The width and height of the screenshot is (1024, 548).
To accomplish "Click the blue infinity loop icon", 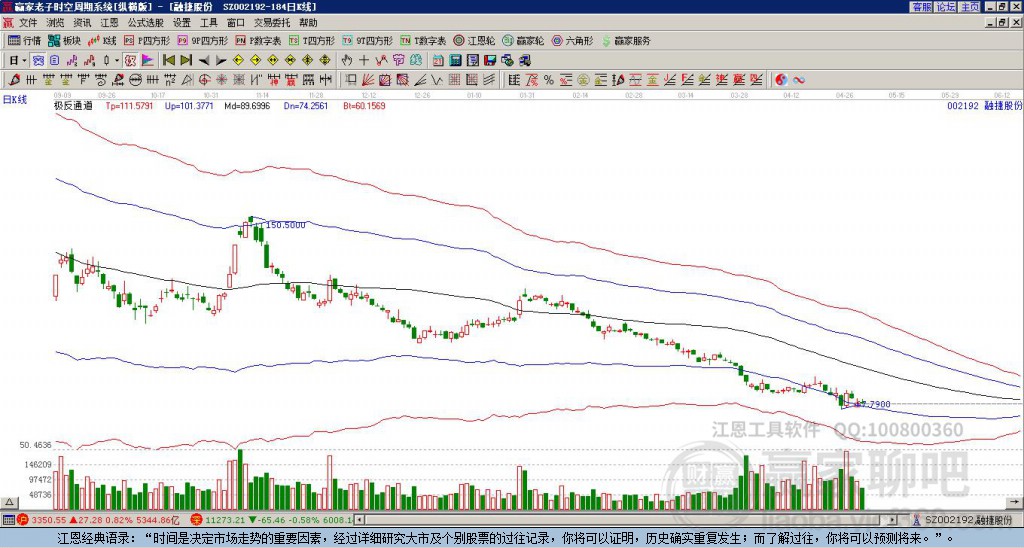I will pyautogui.click(x=799, y=80).
